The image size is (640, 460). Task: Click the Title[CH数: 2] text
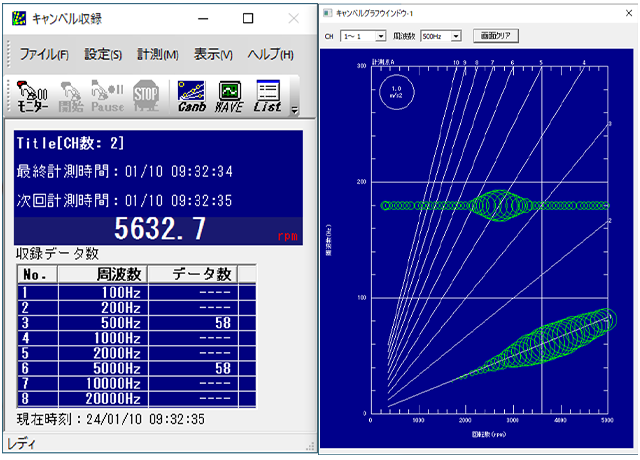[x=70, y=143]
